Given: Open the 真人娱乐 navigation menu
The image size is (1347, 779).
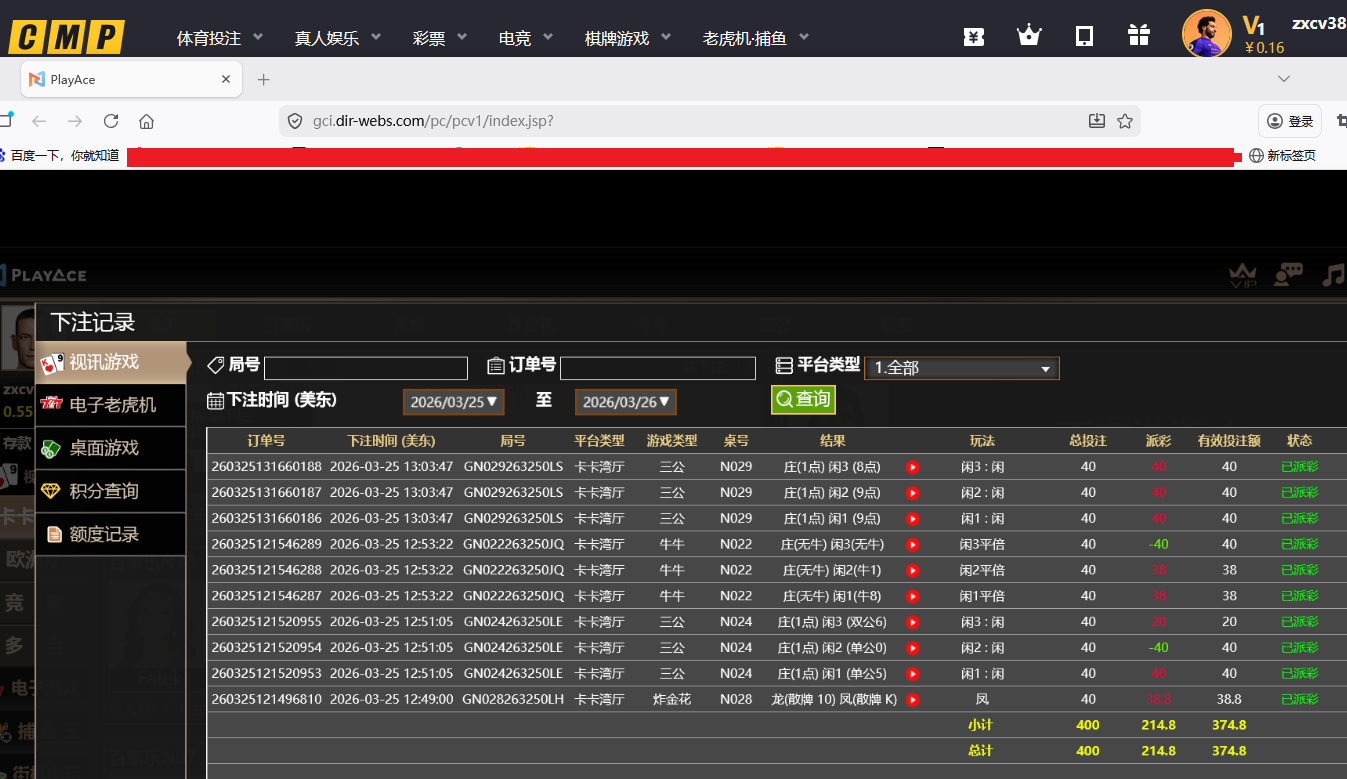Looking at the screenshot, I should [x=338, y=38].
